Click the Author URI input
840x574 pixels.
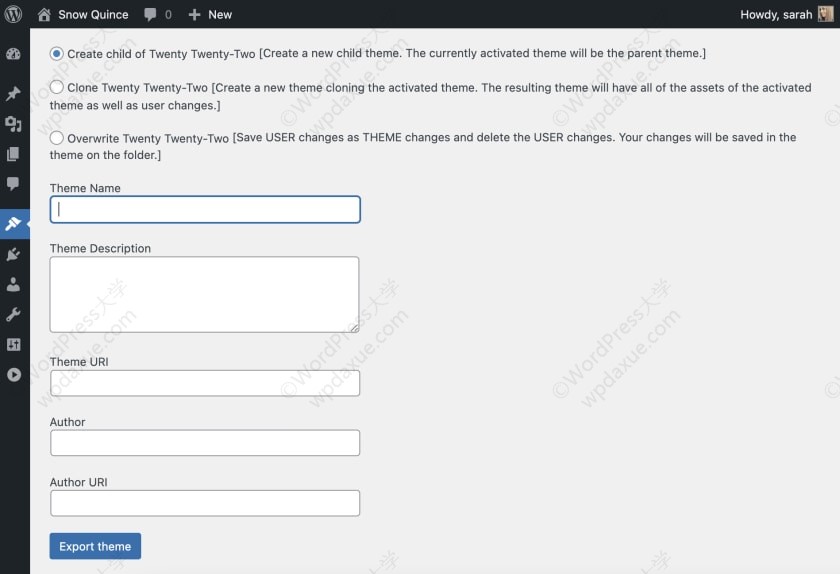(205, 503)
